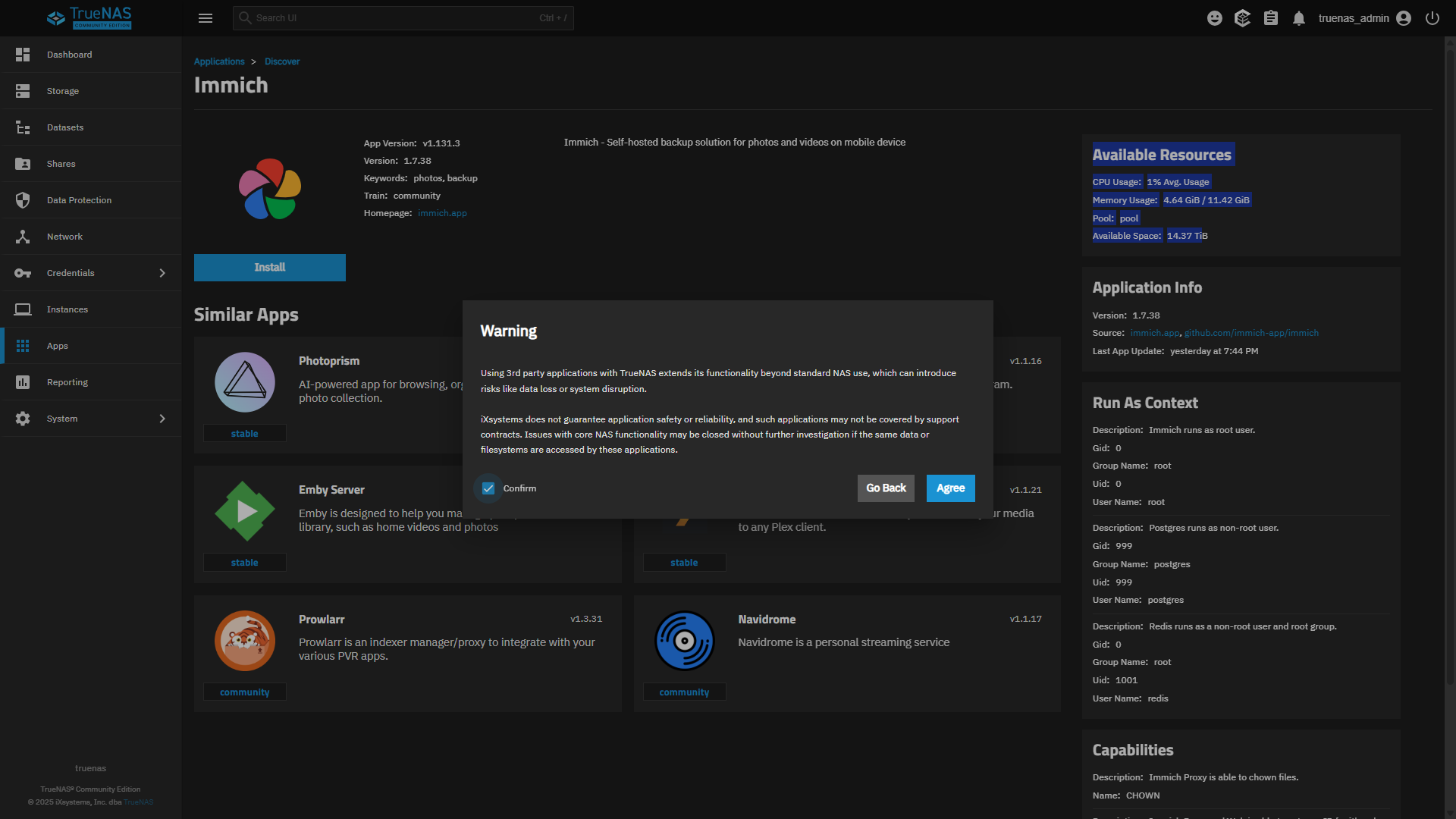Click the Agree button
This screenshot has height=819, width=1456.
950,488
